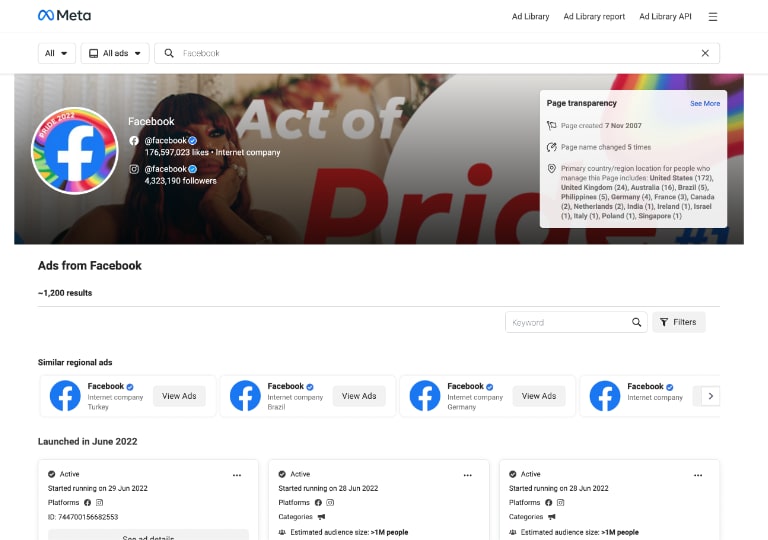Click the location pin icon in Page transparency
The image size is (768, 540).
point(552,169)
